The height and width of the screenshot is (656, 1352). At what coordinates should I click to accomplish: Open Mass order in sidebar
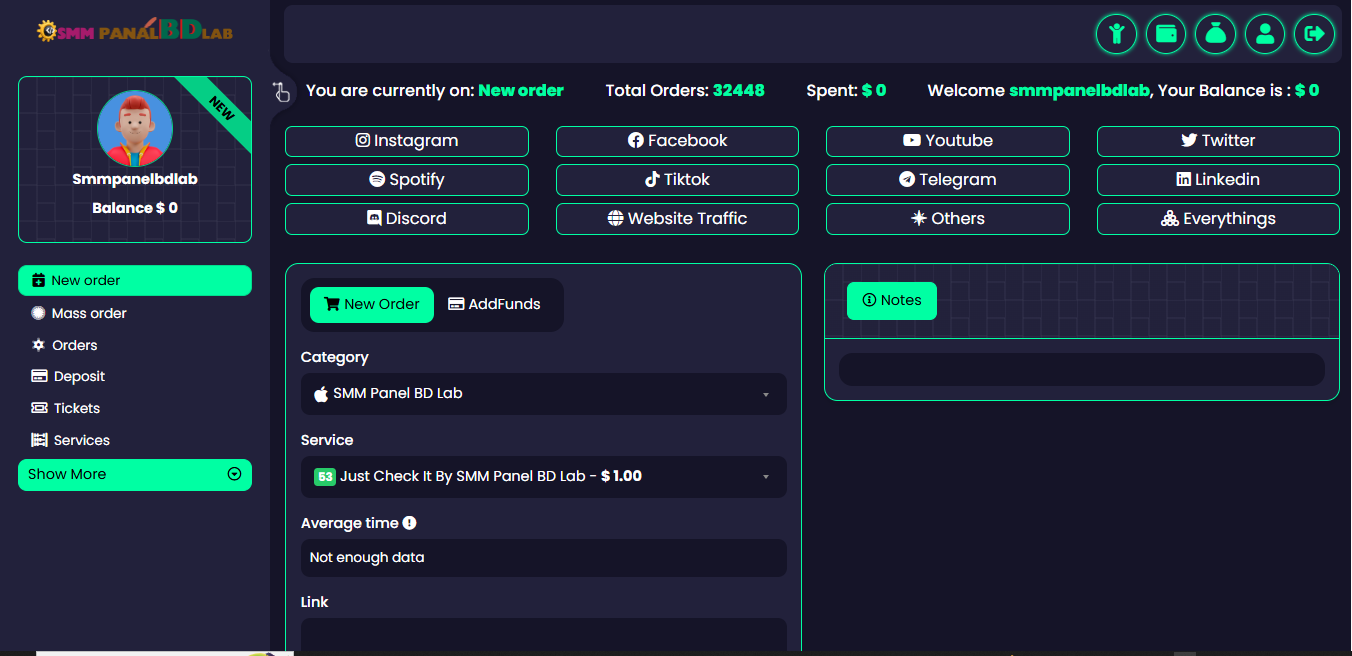(89, 313)
